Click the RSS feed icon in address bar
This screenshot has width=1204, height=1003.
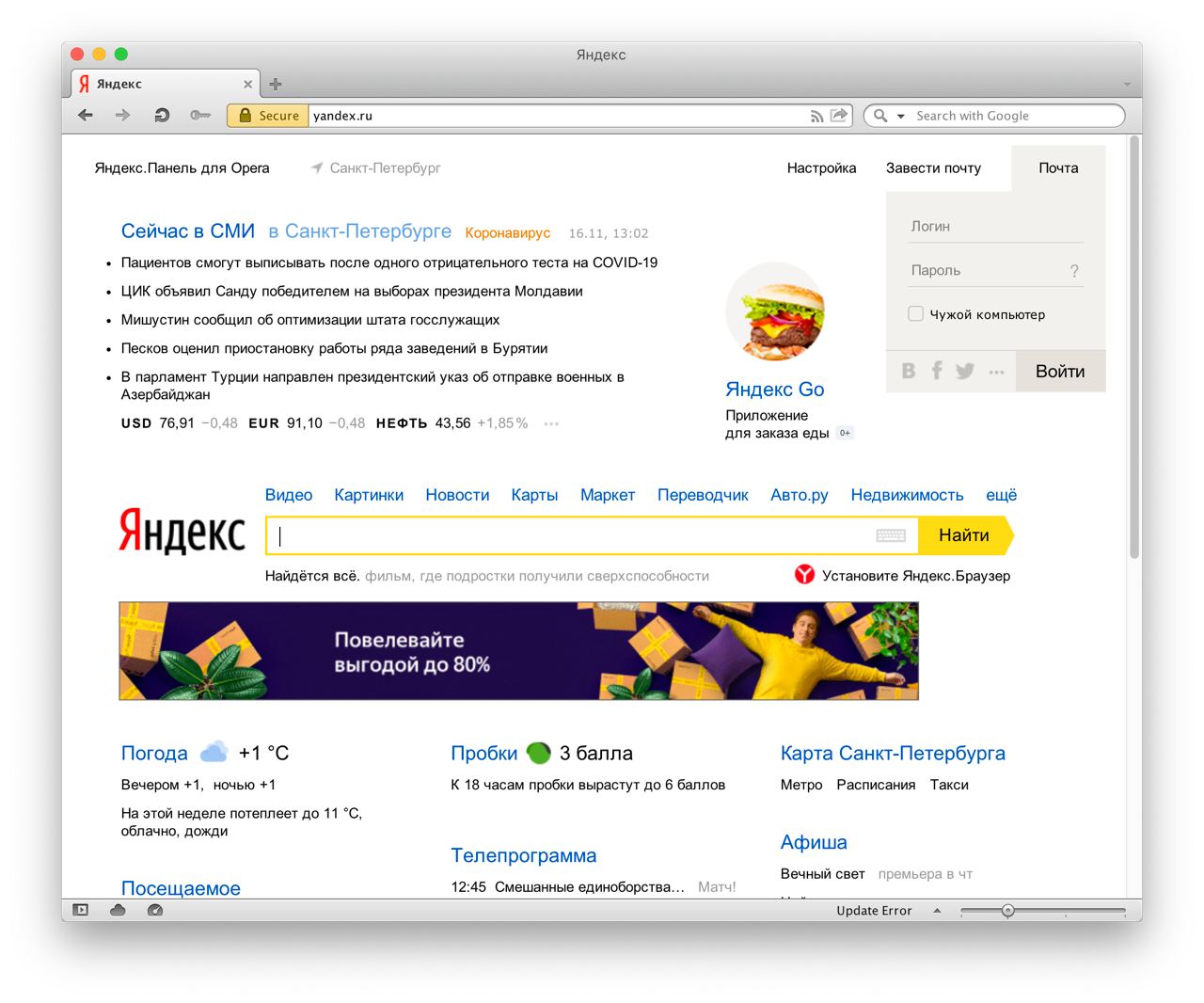pyautogui.click(x=816, y=116)
